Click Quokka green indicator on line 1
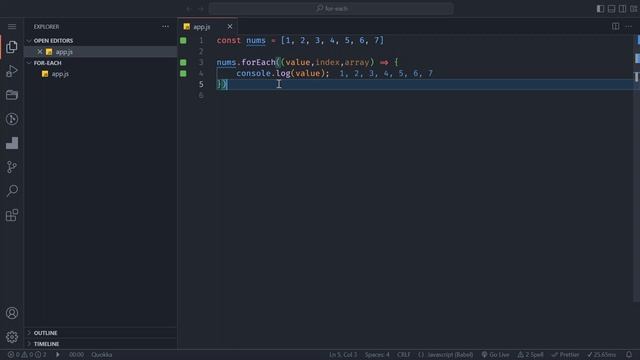The height and width of the screenshot is (360, 640). coord(183,40)
